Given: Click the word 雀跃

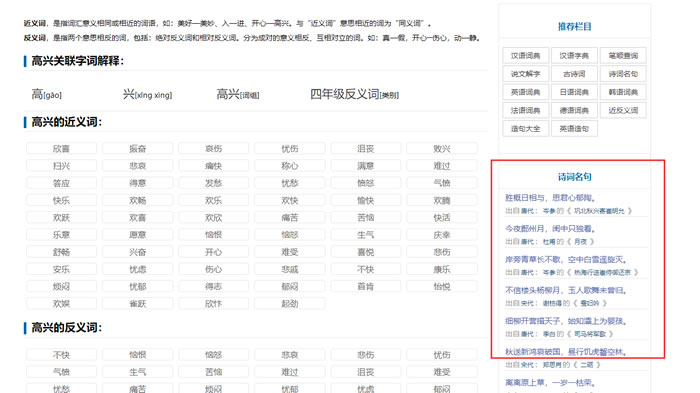Looking at the screenshot, I should pyautogui.click(x=138, y=304).
